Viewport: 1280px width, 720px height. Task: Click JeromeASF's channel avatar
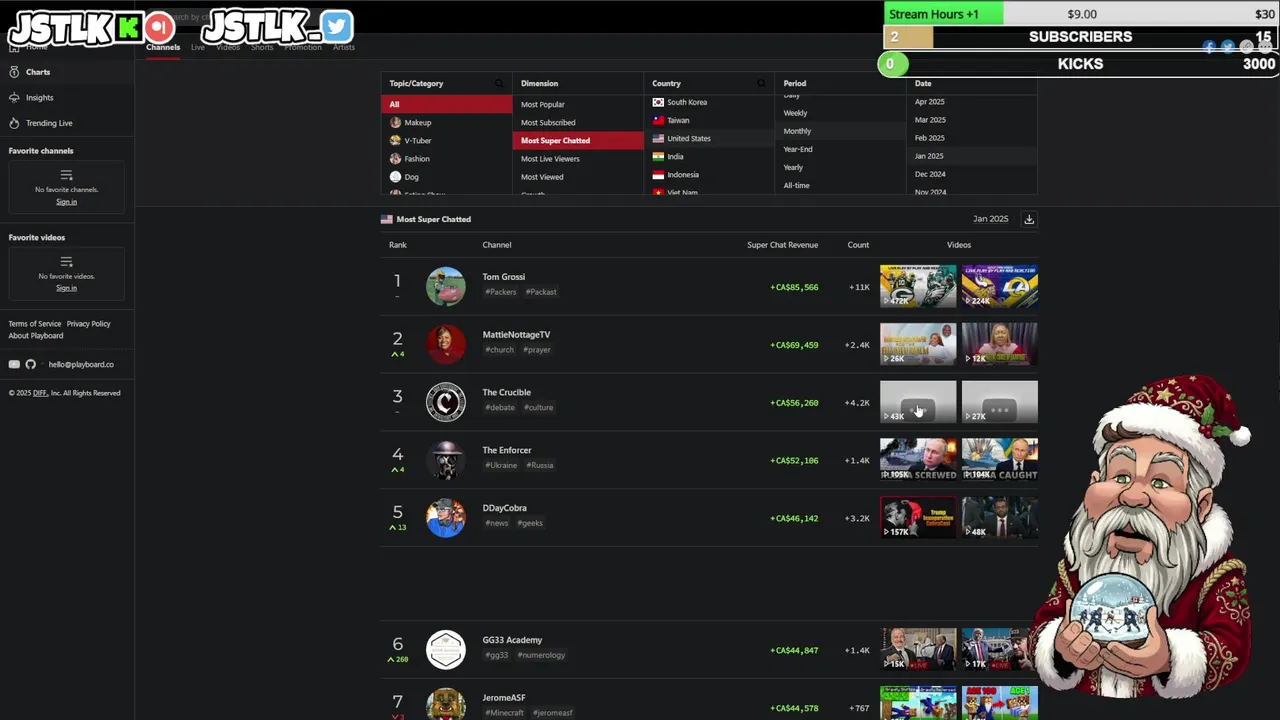445,704
